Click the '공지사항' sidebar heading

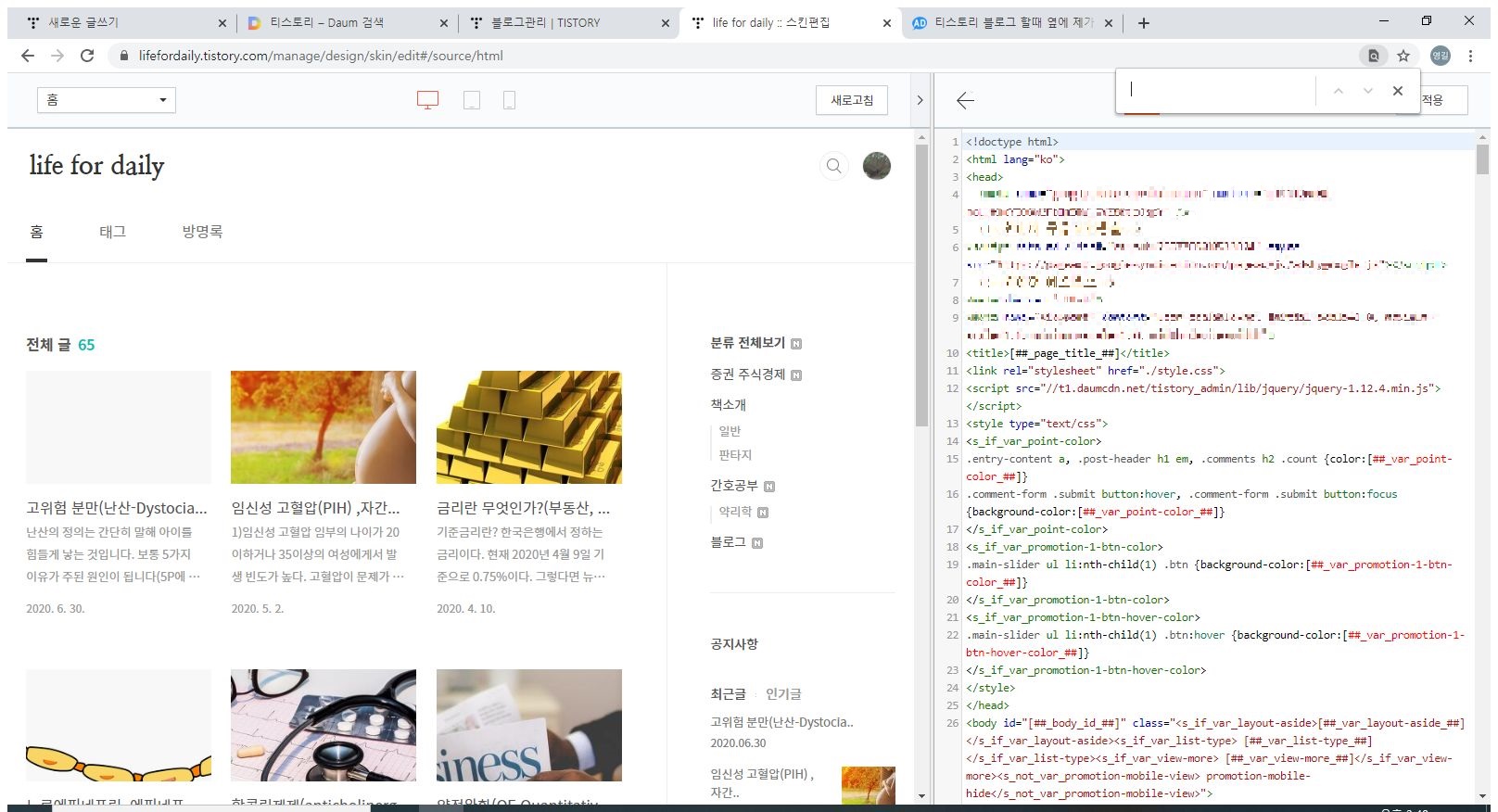(734, 644)
